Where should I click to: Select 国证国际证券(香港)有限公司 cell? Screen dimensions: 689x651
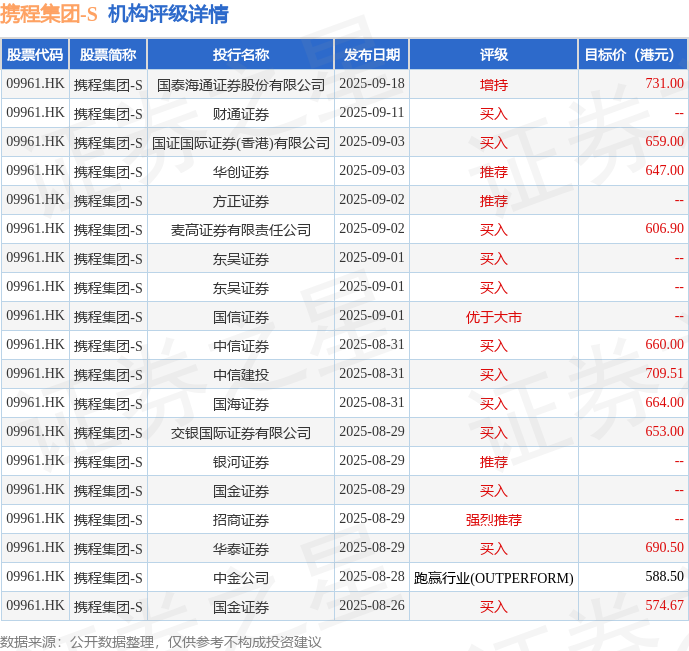241,143
